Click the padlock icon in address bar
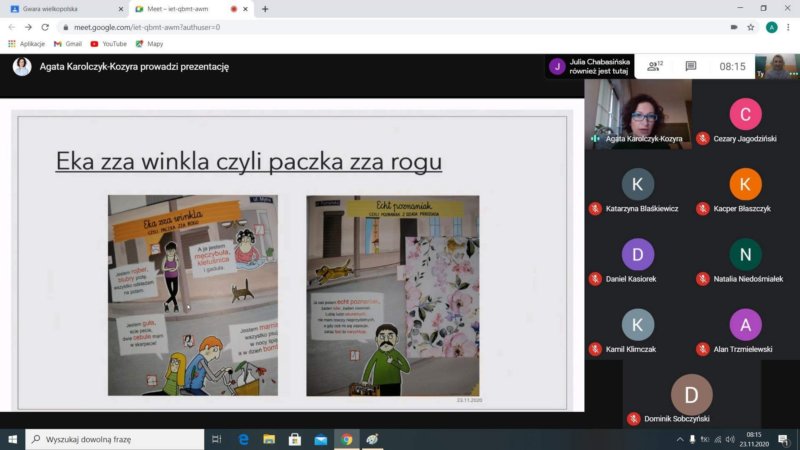800x450 pixels. coord(65,28)
